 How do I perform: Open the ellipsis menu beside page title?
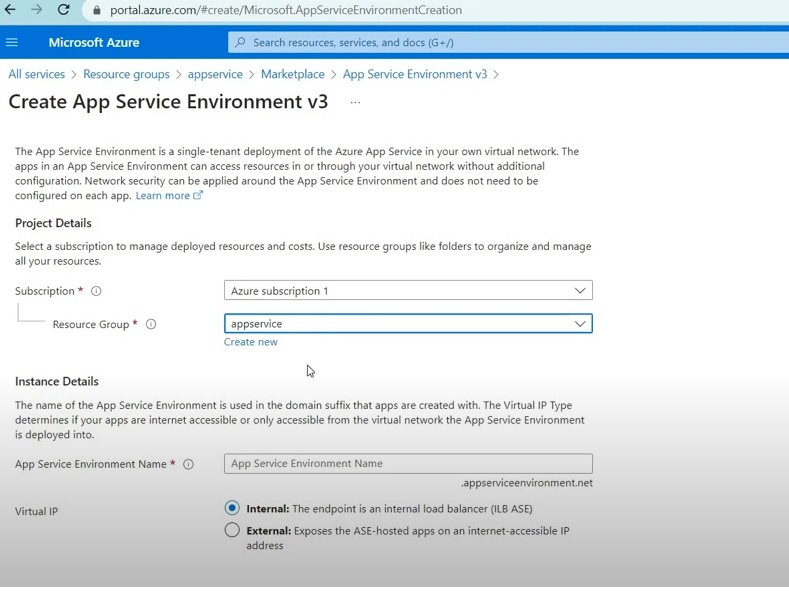click(x=355, y=102)
